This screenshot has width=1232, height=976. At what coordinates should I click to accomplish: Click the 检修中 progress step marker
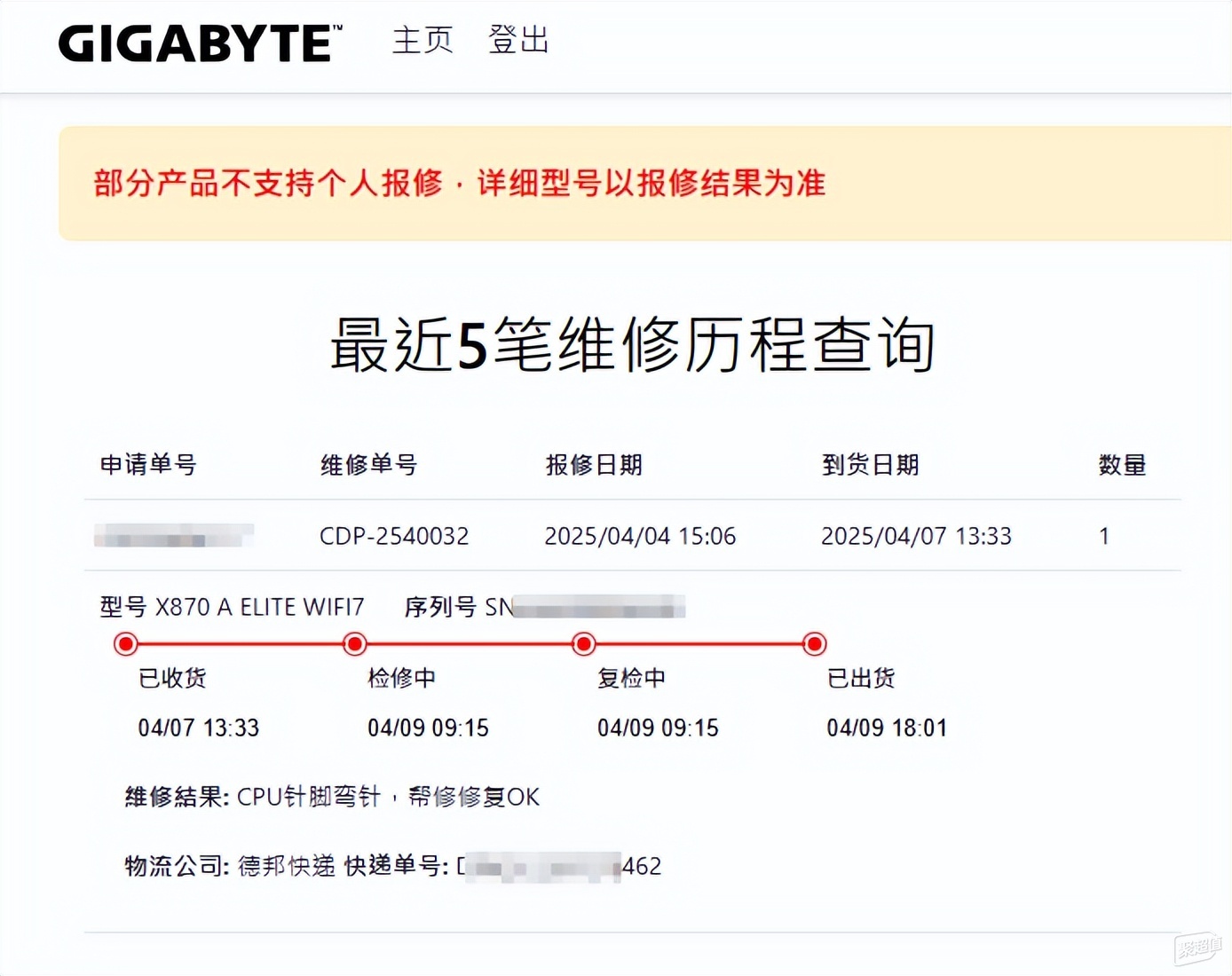click(355, 644)
